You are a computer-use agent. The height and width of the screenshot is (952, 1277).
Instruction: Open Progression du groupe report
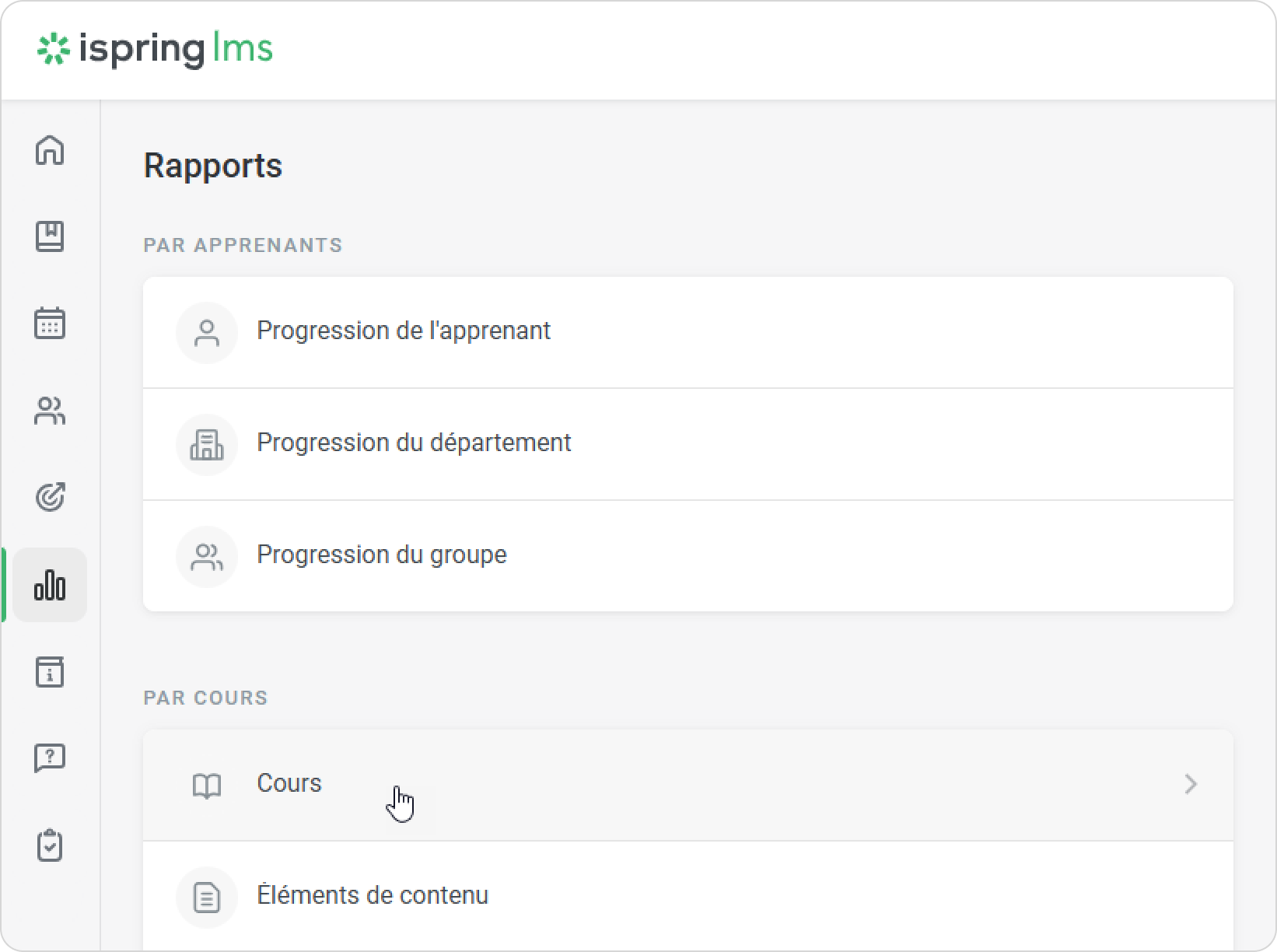tap(382, 555)
